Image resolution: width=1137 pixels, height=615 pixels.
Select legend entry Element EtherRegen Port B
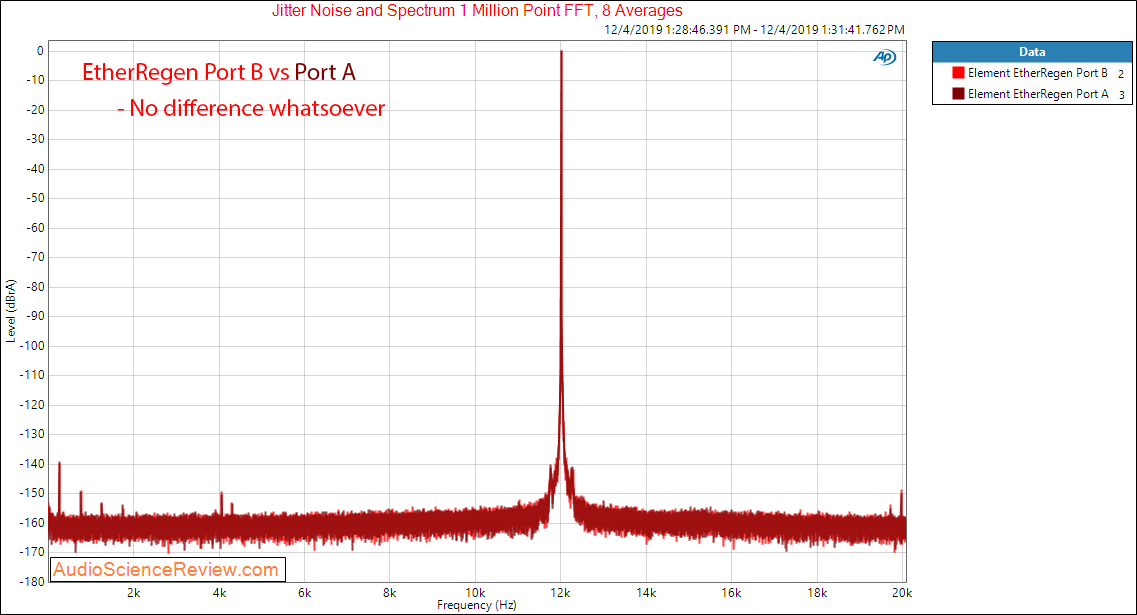(1038, 73)
